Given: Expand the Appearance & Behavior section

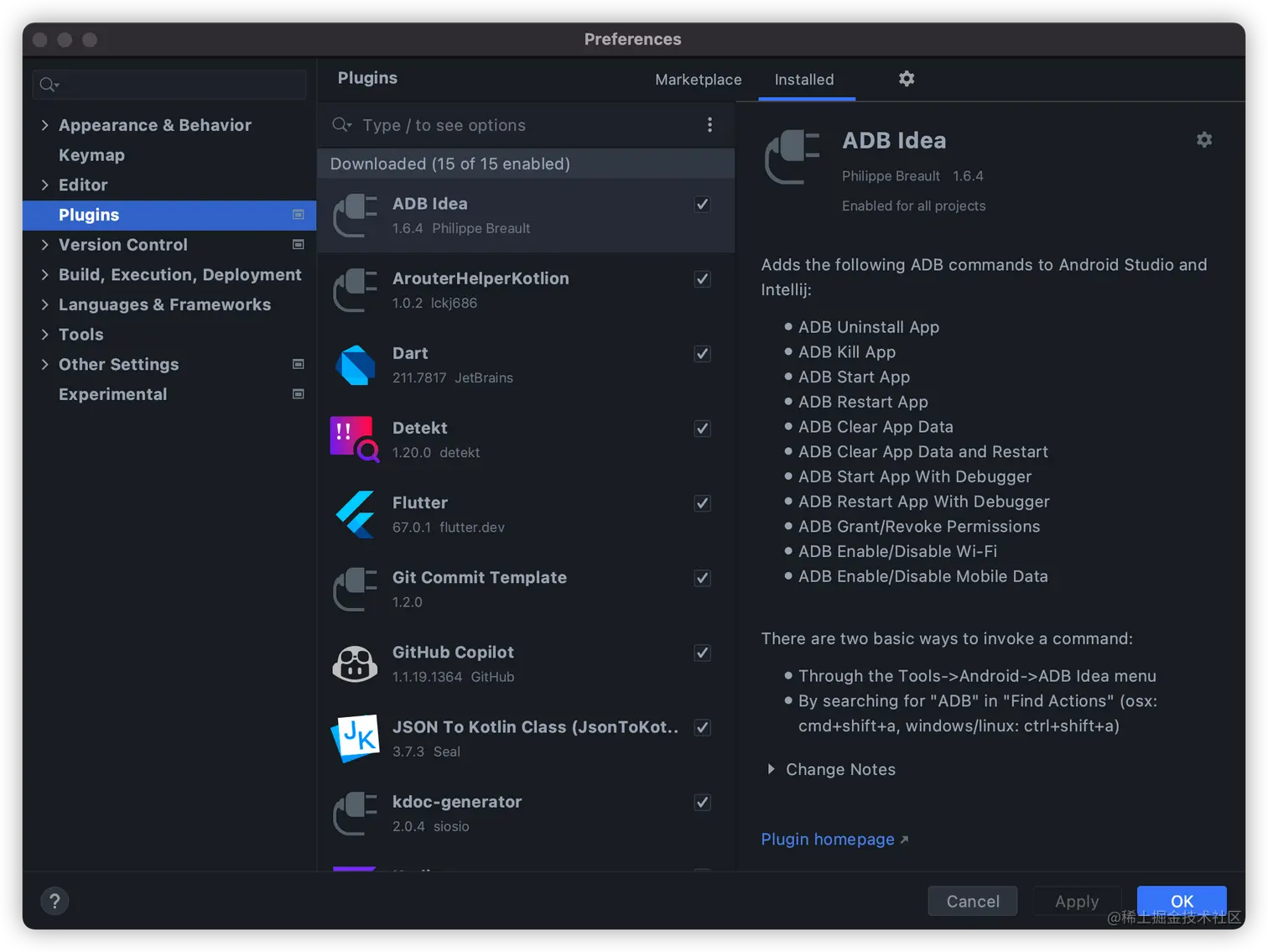Looking at the screenshot, I should (44, 125).
